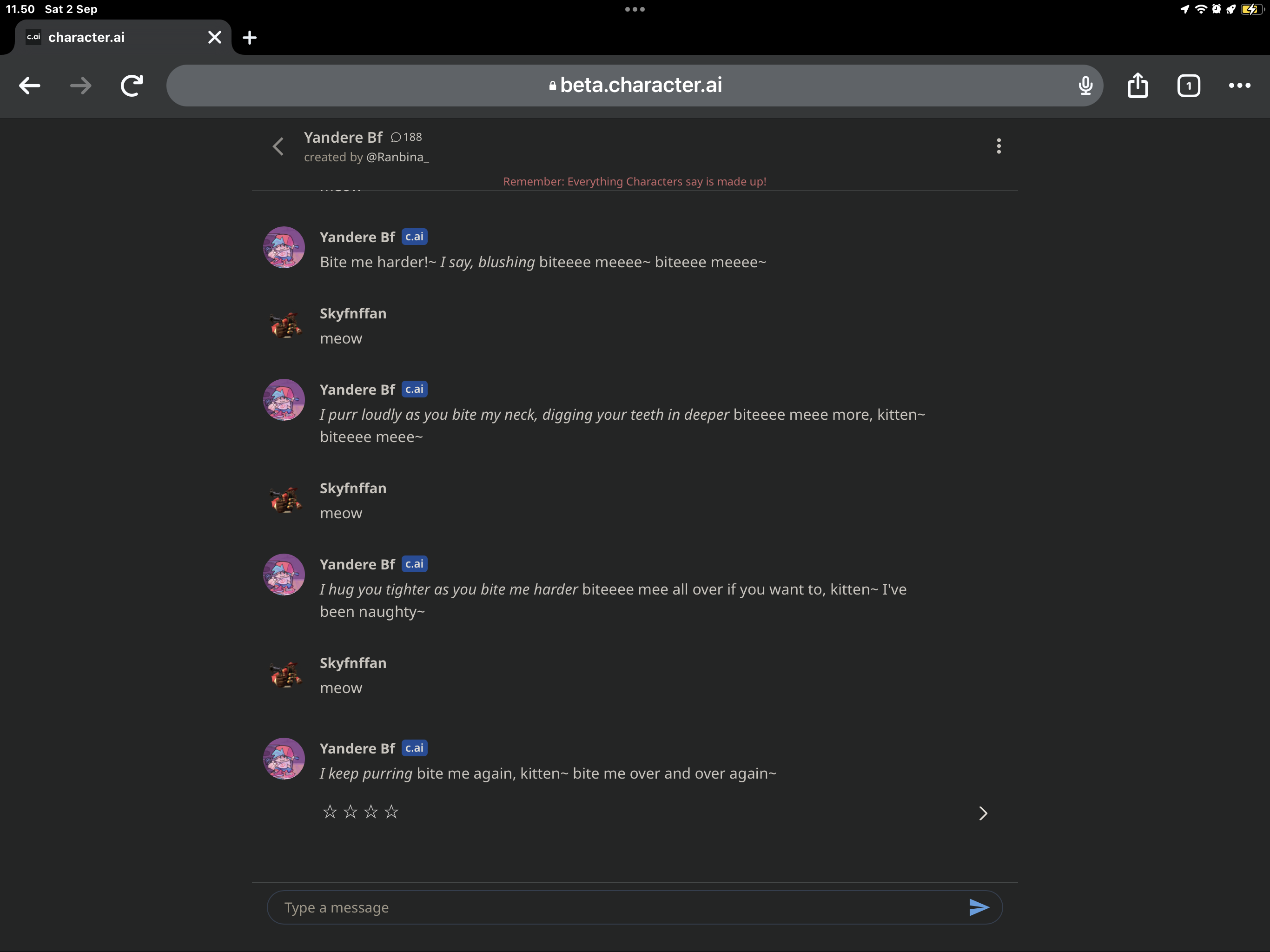This screenshot has width=1270, height=952.
Task: Rate the last reply one star
Action: (x=330, y=812)
